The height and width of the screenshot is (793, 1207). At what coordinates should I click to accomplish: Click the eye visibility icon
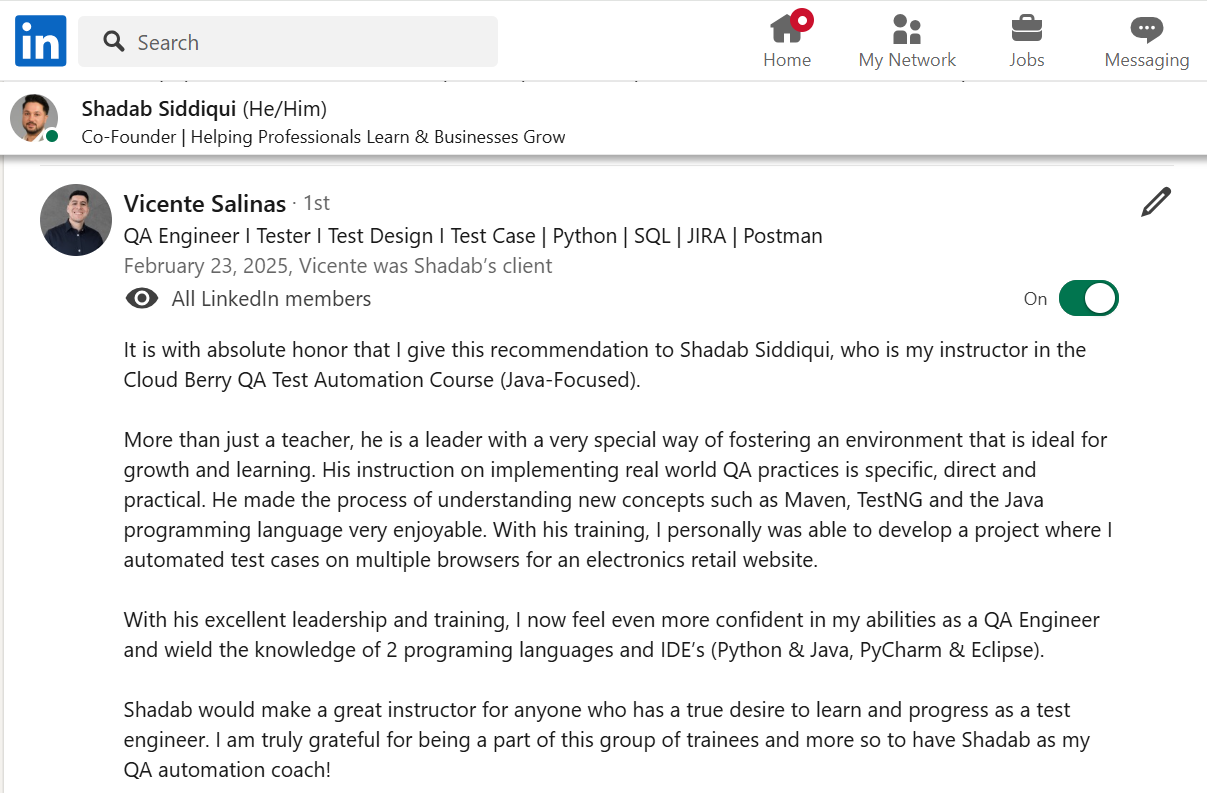pos(142,299)
